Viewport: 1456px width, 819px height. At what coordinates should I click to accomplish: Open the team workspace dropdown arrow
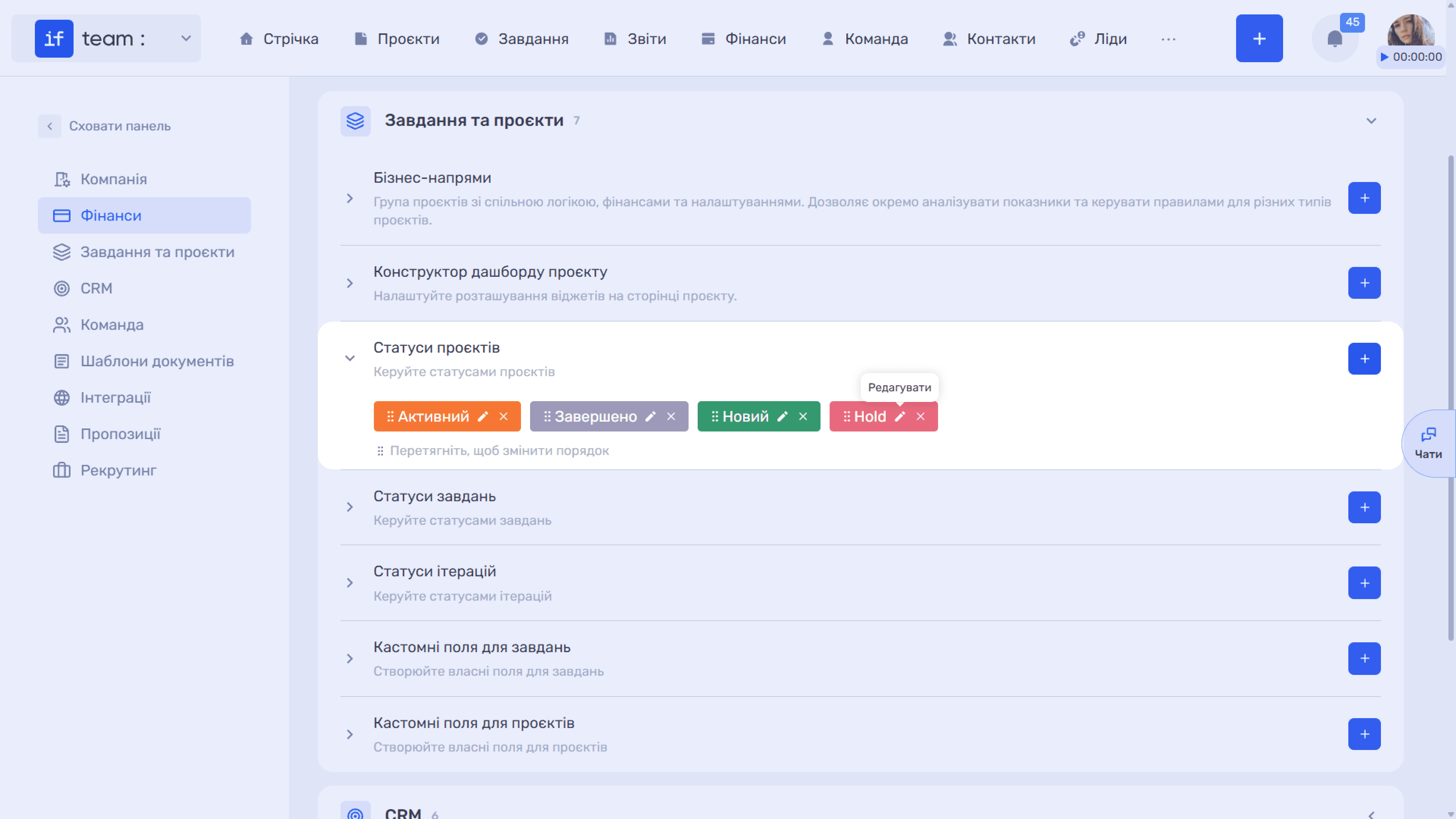pos(186,38)
